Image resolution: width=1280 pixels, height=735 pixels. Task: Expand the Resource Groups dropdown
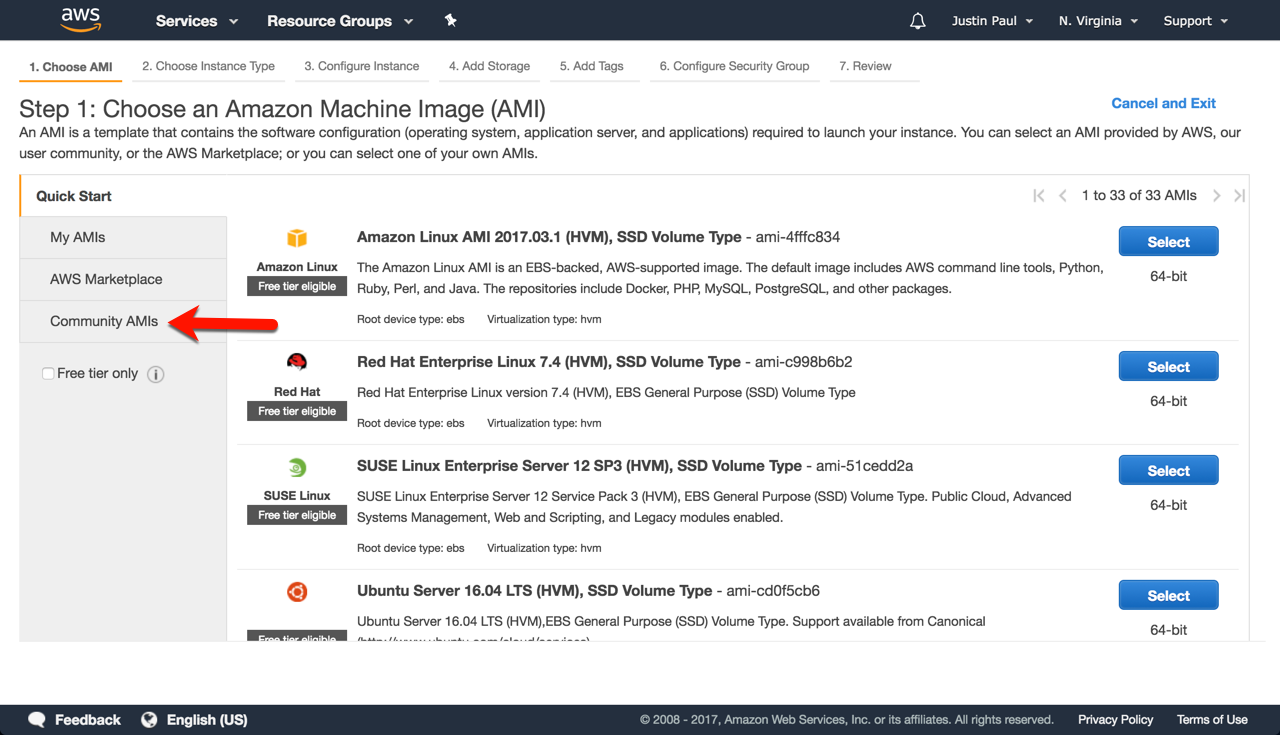point(340,21)
